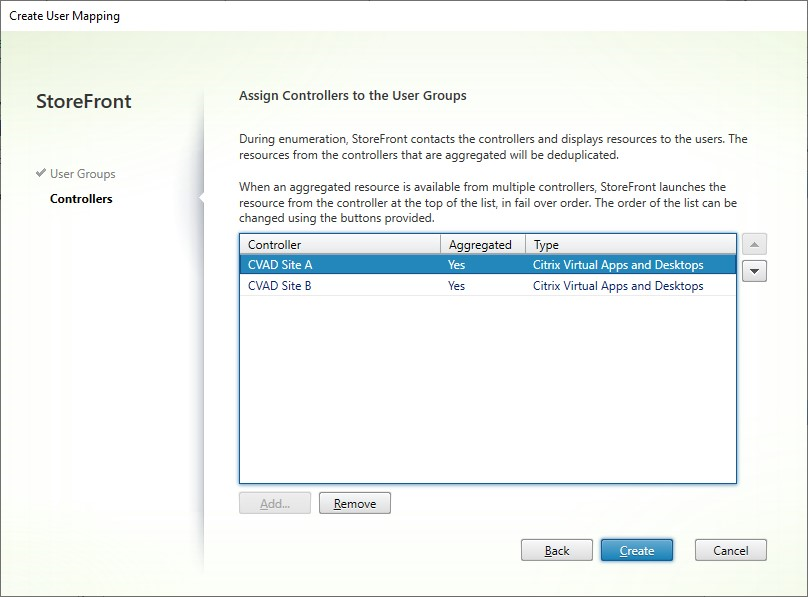Cancel the Create User Mapping wizard

click(x=730, y=550)
